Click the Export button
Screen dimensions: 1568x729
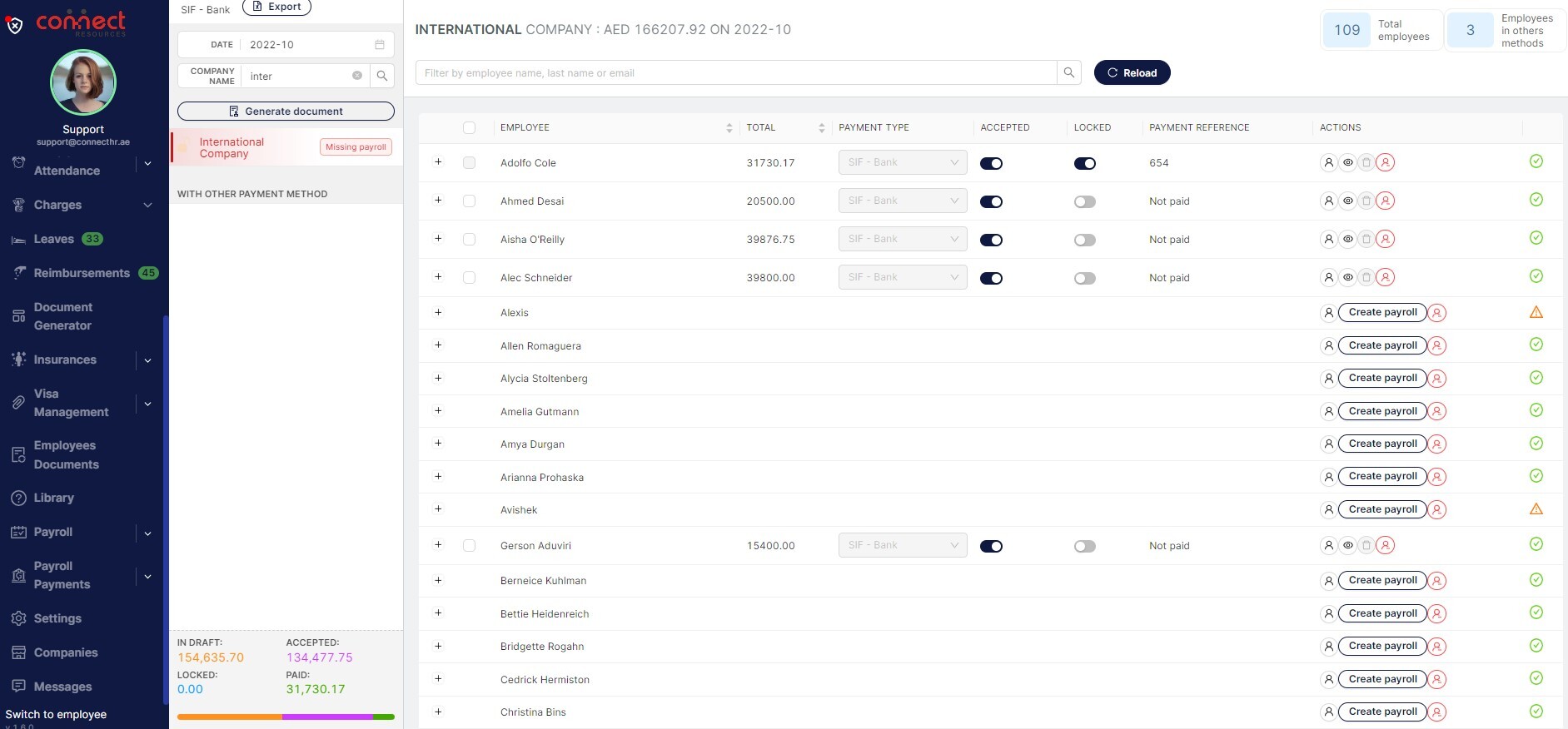(276, 7)
